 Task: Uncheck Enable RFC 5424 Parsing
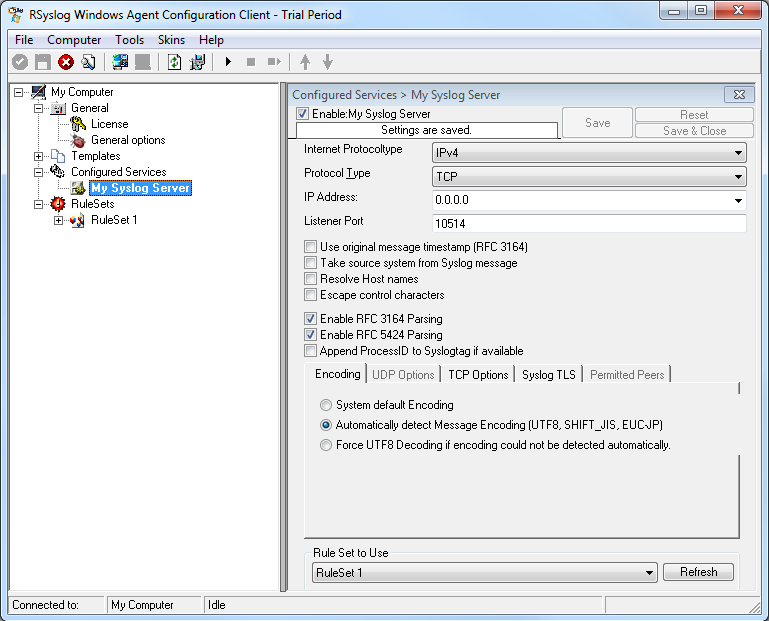[x=310, y=335]
